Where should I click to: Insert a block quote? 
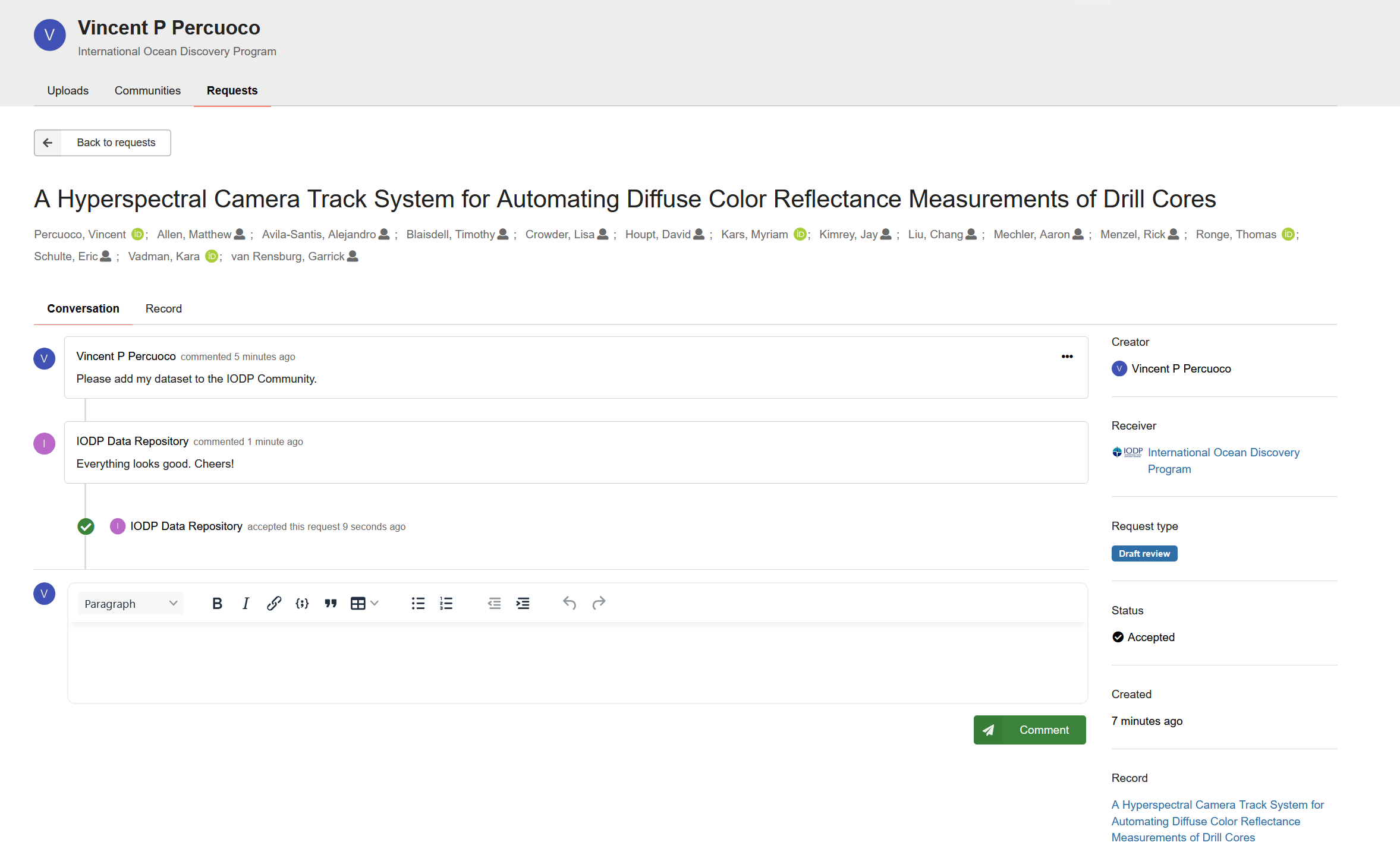(331, 604)
